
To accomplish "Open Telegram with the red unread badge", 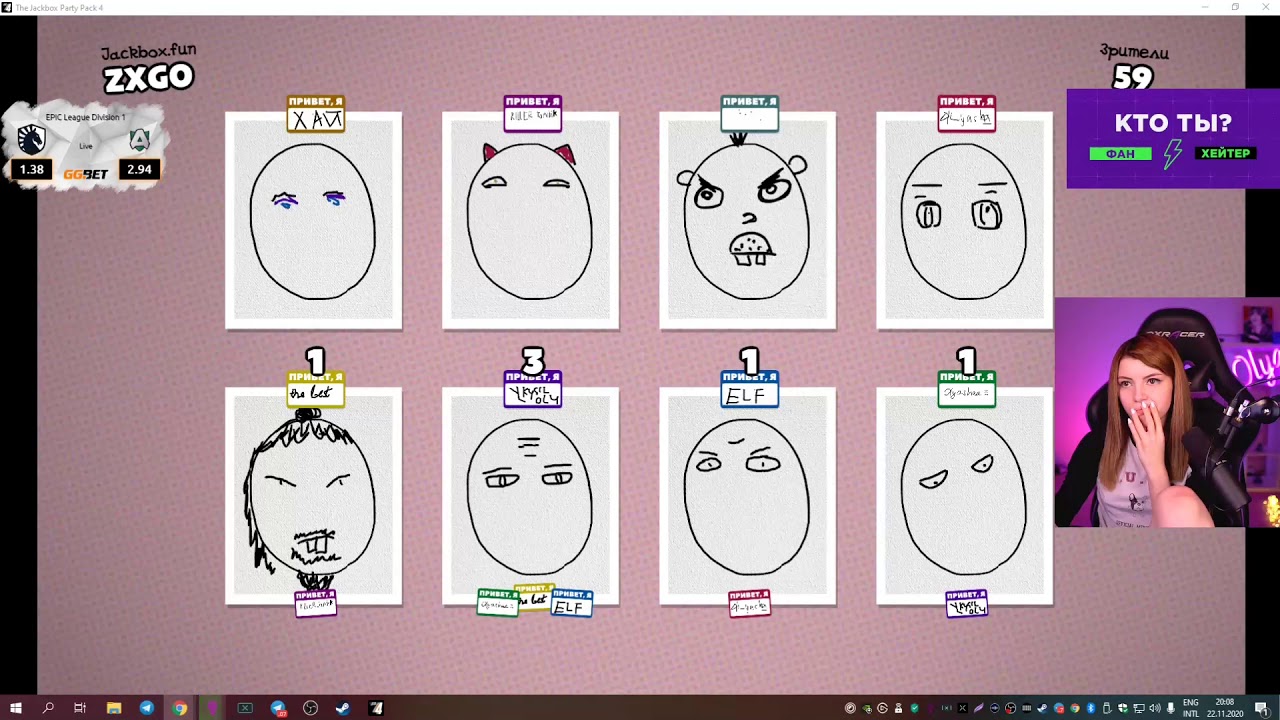I will click(278, 708).
